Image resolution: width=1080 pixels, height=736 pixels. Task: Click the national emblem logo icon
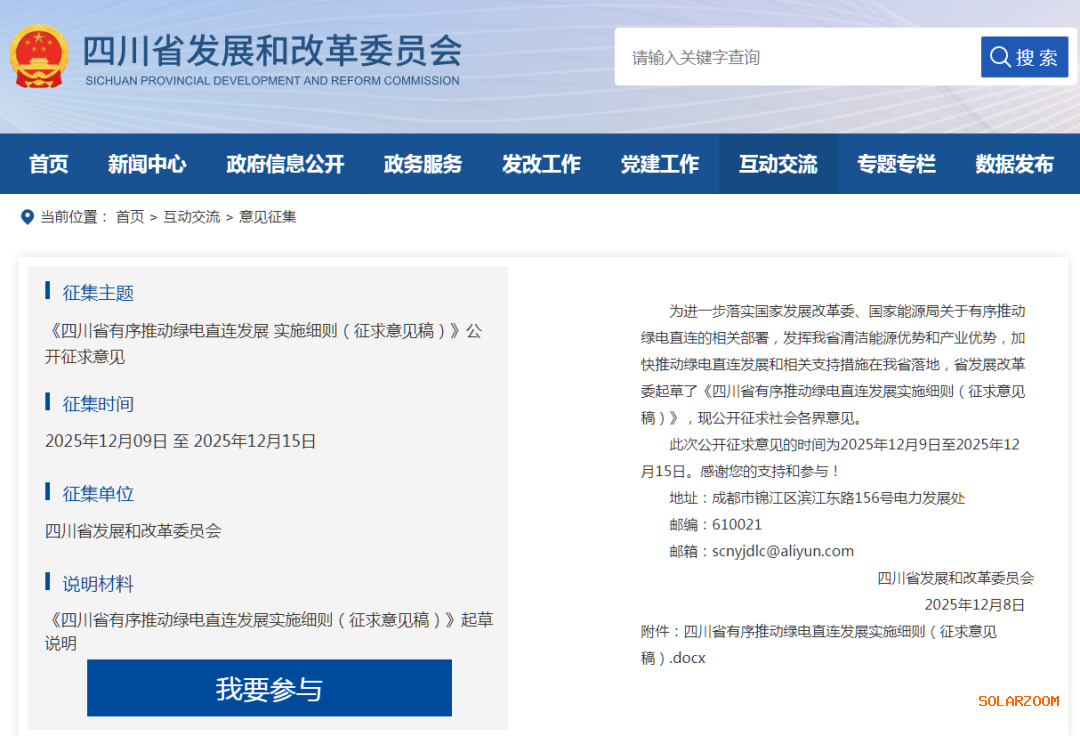pyautogui.click(x=39, y=56)
